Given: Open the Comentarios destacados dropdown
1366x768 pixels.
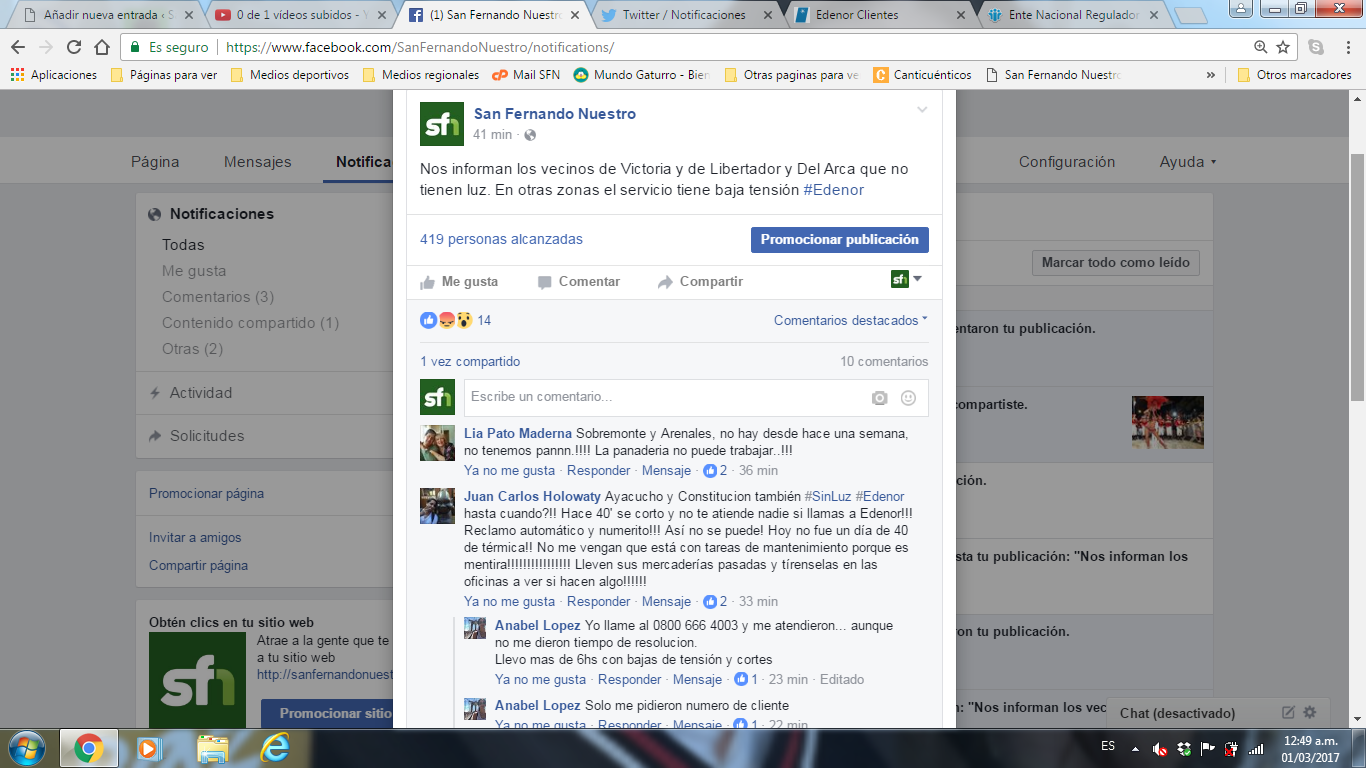Looking at the screenshot, I should [x=850, y=321].
